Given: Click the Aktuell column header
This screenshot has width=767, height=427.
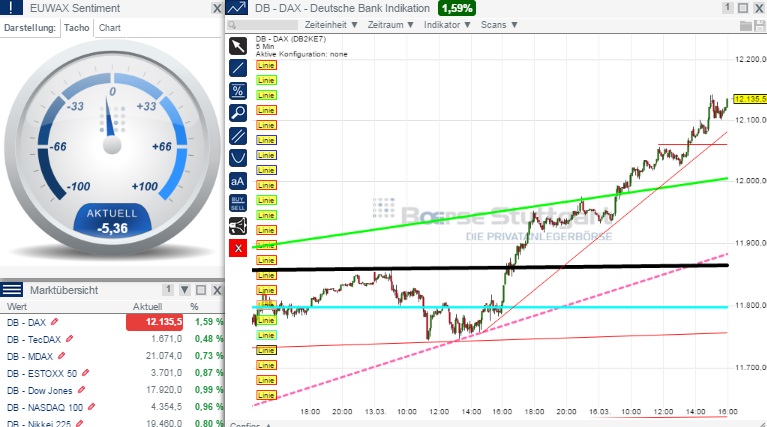Looking at the screenshot, I should [x=147, y=307].
